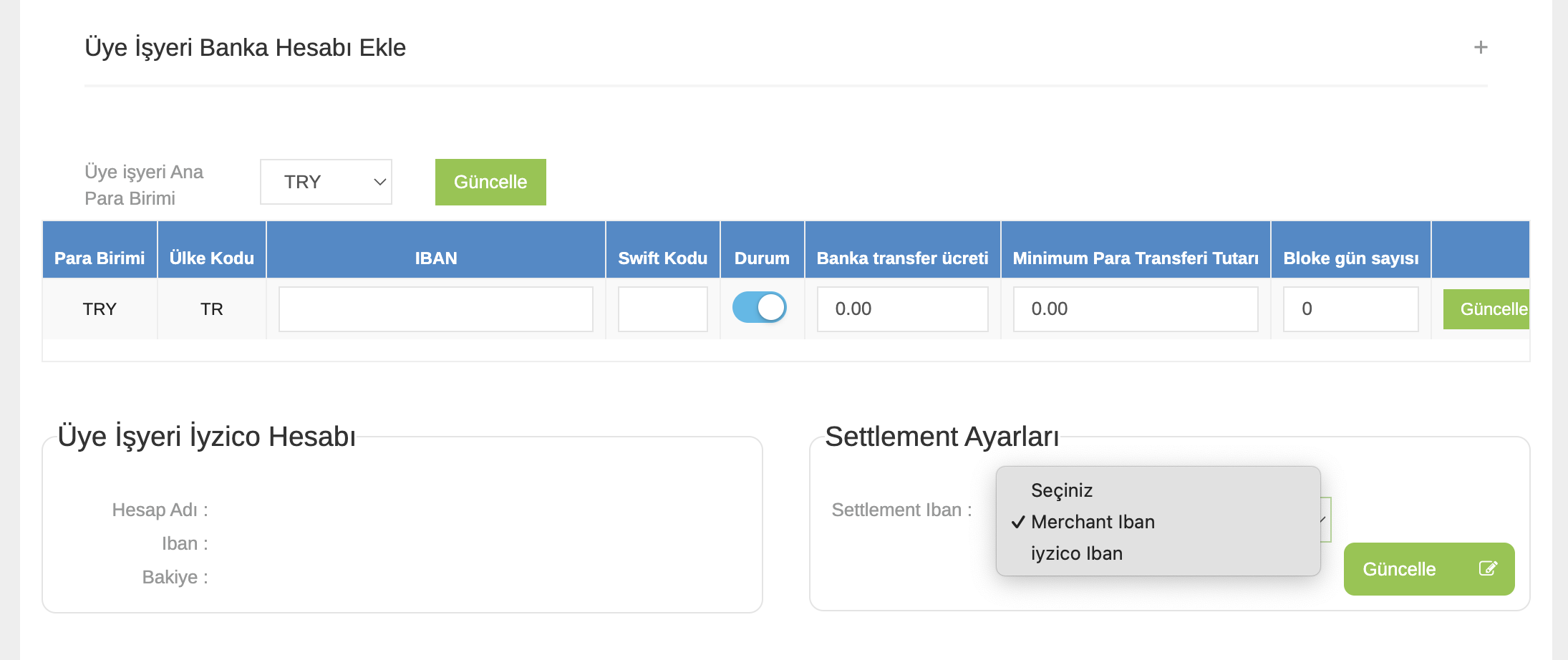Image resolution: width=1568 pixels, height=660 pixels.
Task: Click the Minimum Para Transferi Tutarı input
Action: point(1135,309)
